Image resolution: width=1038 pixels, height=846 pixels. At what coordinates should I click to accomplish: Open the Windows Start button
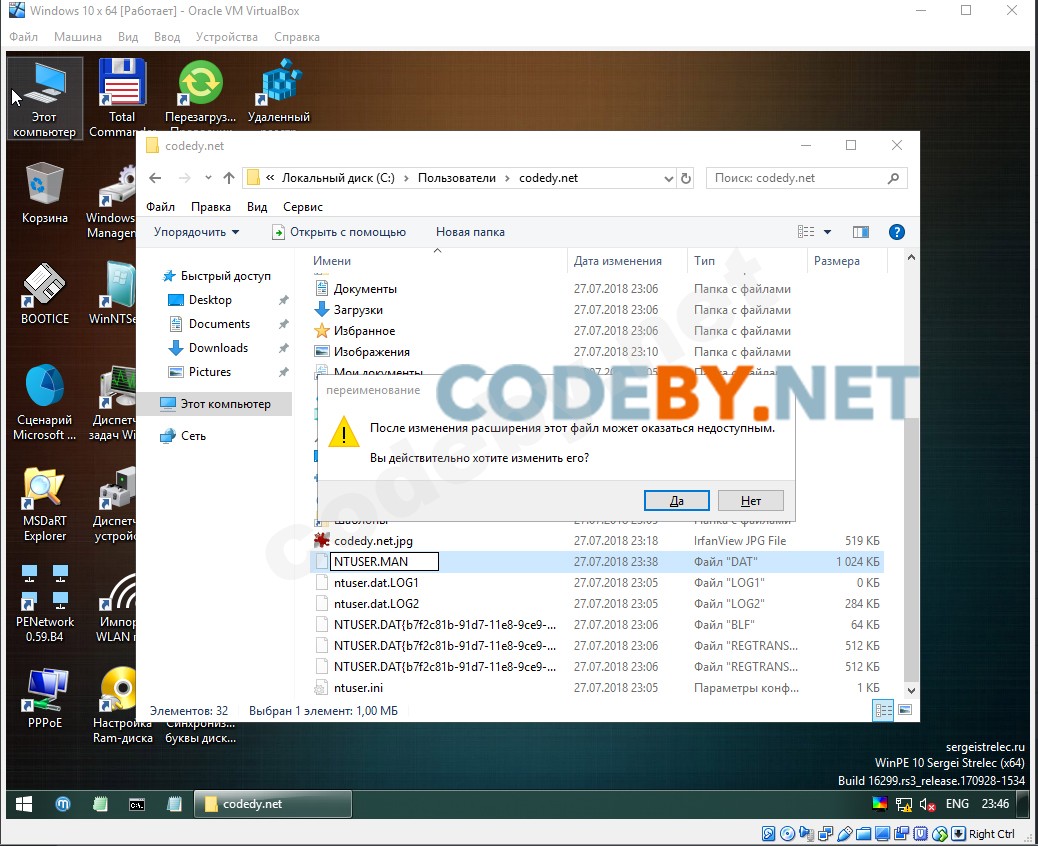(x=24, y=804)
